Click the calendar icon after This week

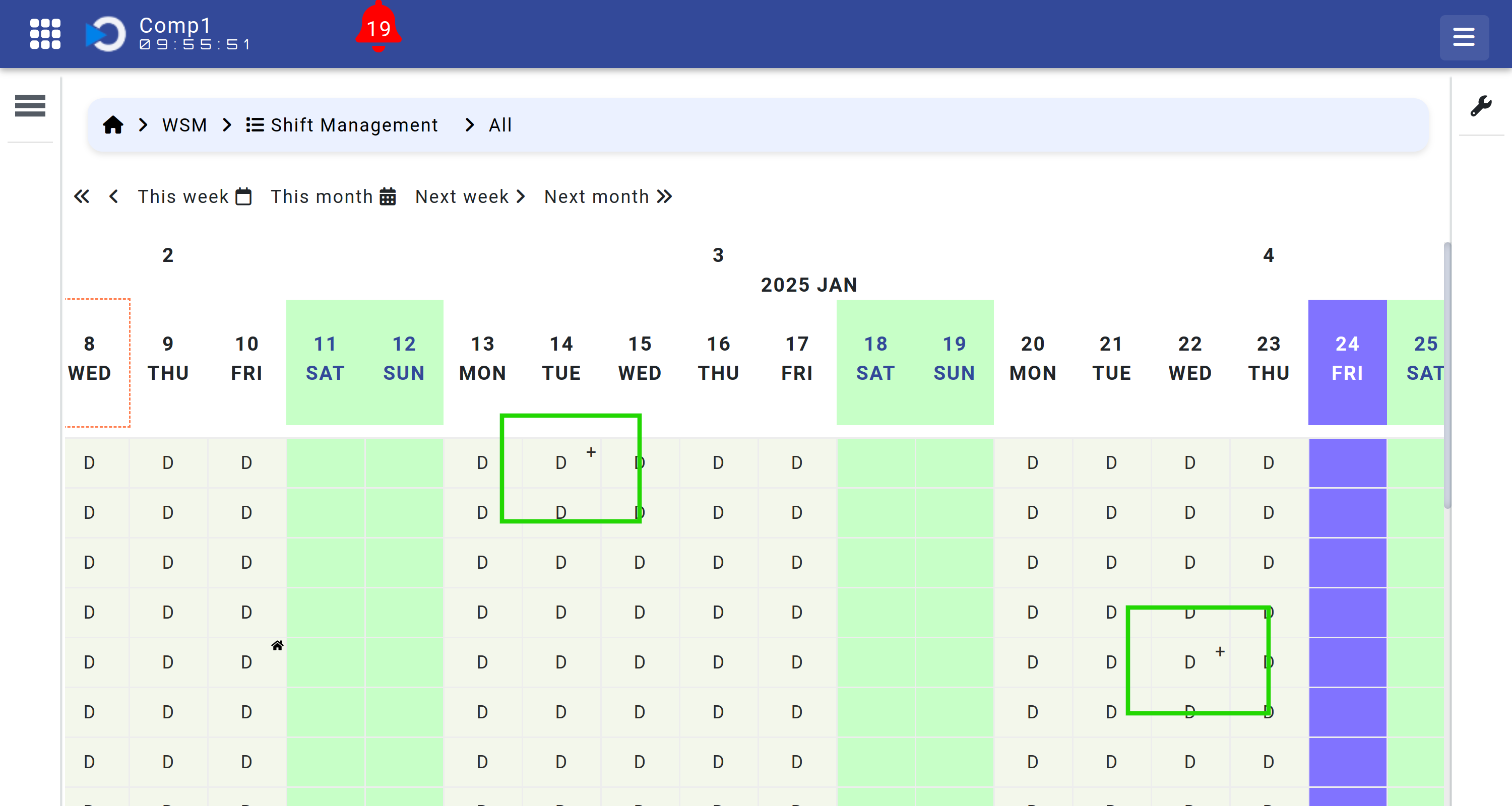[243, 196]
